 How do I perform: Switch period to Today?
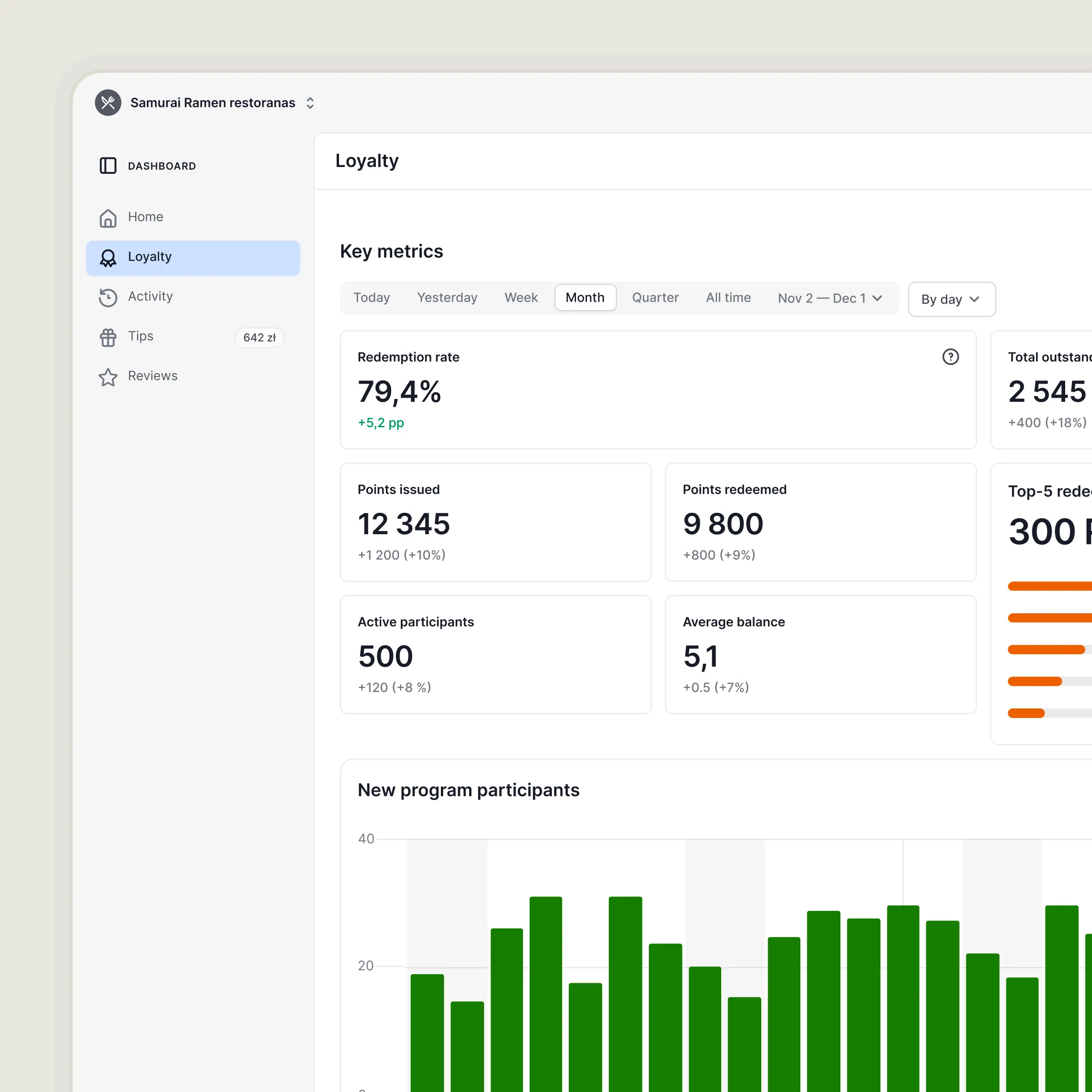pos(371,298)
